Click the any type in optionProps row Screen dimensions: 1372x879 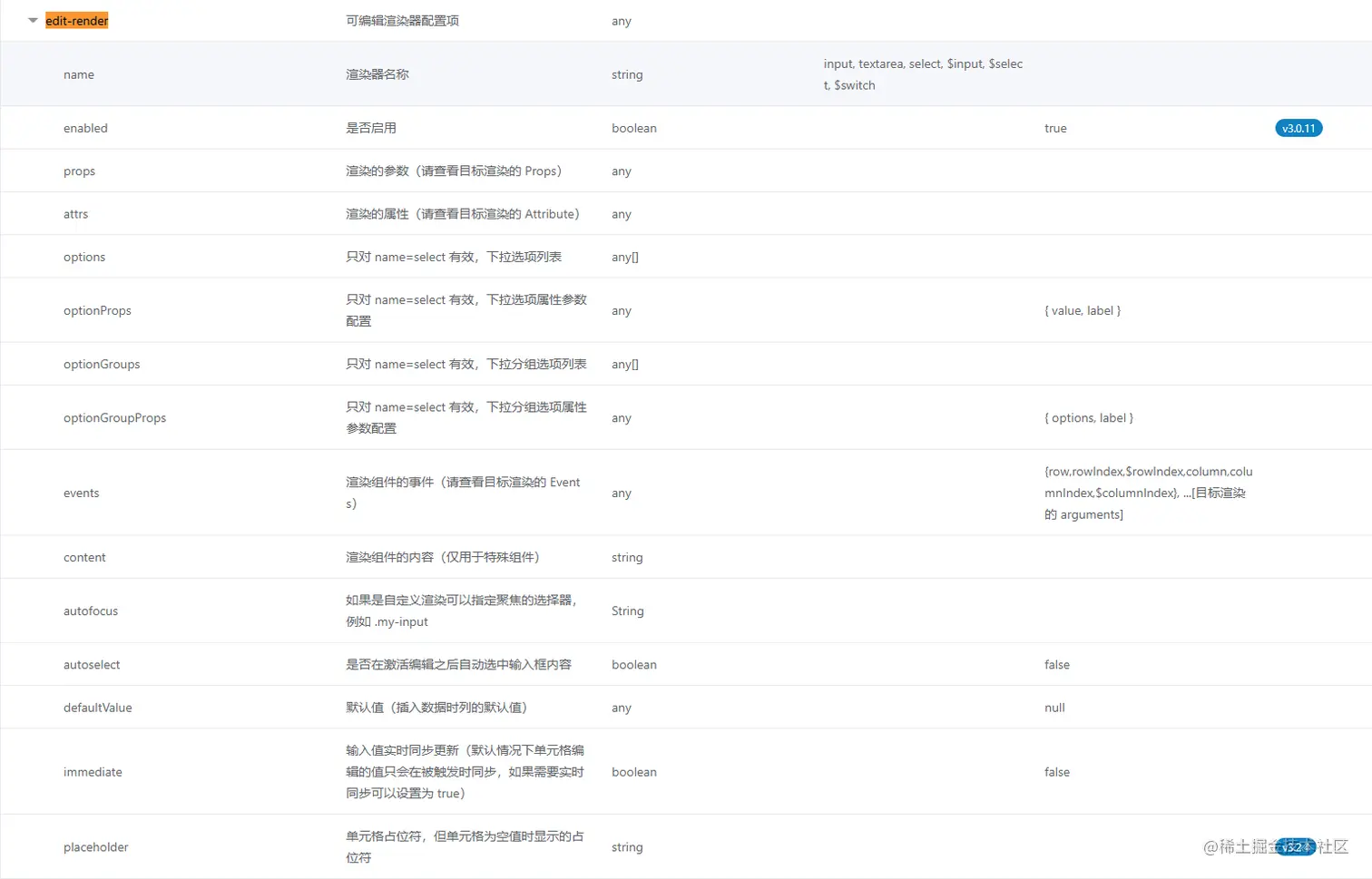pyautogui.click(x=622, y=310)
